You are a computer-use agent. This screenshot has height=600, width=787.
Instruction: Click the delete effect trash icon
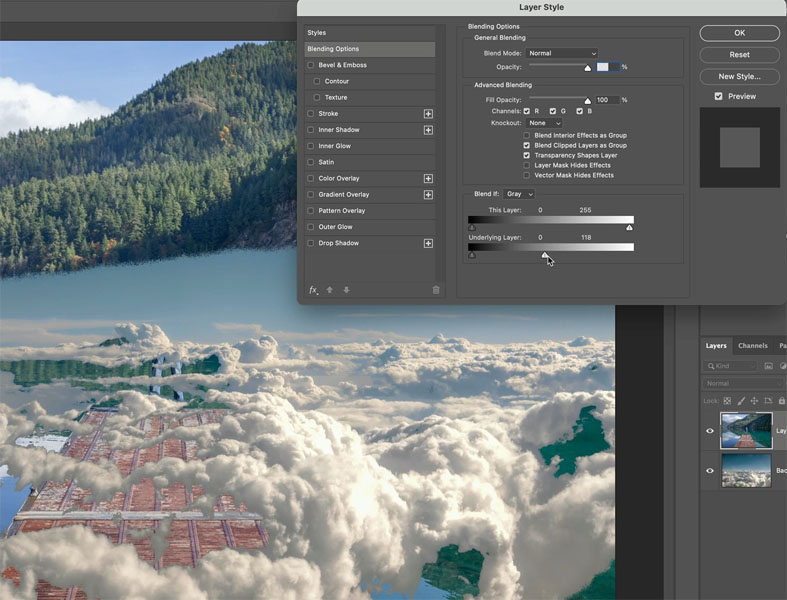point(436,290)
